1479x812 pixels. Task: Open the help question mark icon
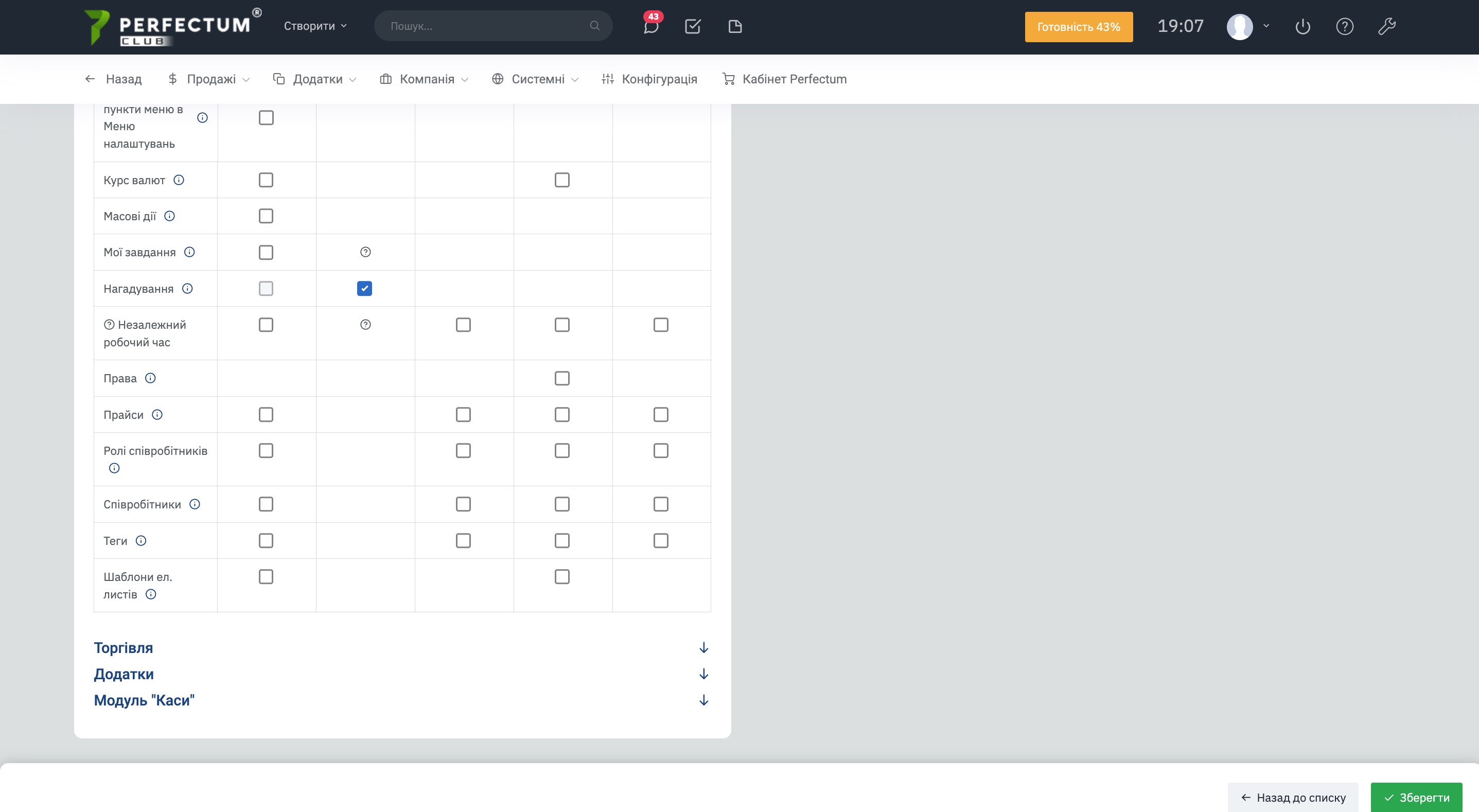[x=1345, y=26]
